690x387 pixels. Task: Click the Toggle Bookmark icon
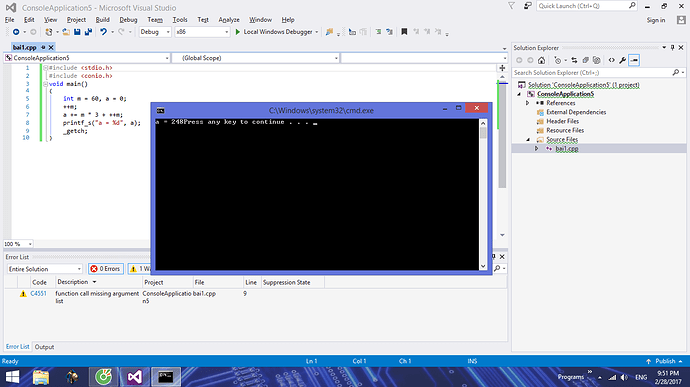coord(404,32)
